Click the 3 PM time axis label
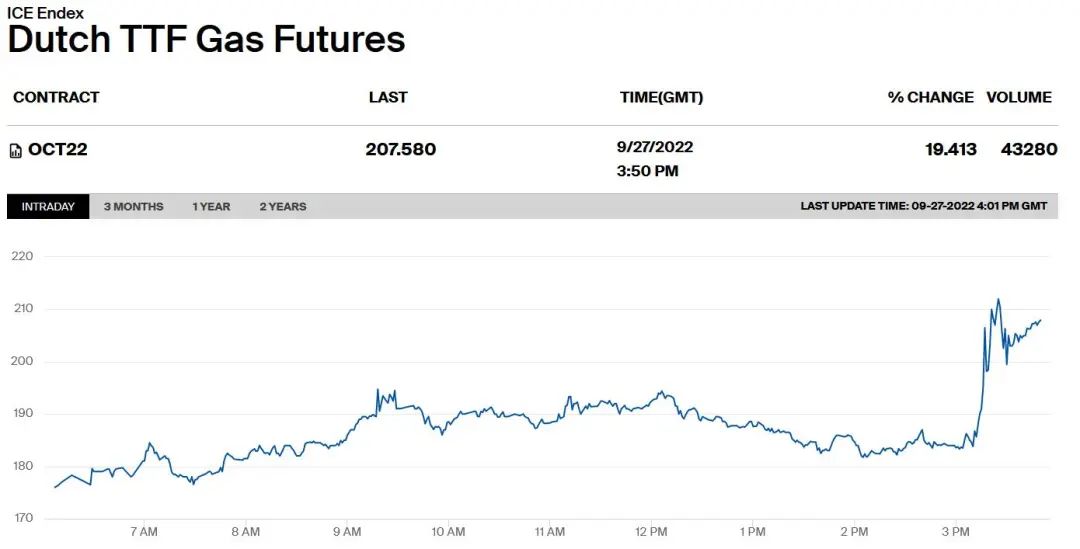The width and height of the screenshot is (1080, 549). 955,531
